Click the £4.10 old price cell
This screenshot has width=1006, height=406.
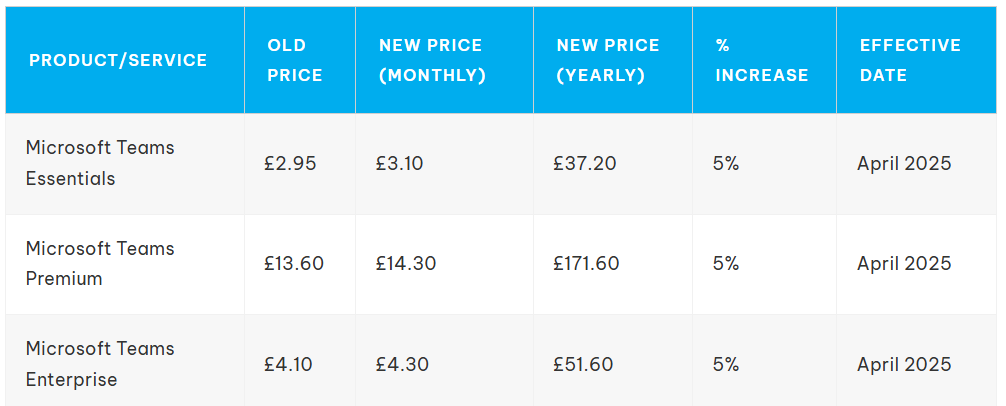[x=288, y=364]
